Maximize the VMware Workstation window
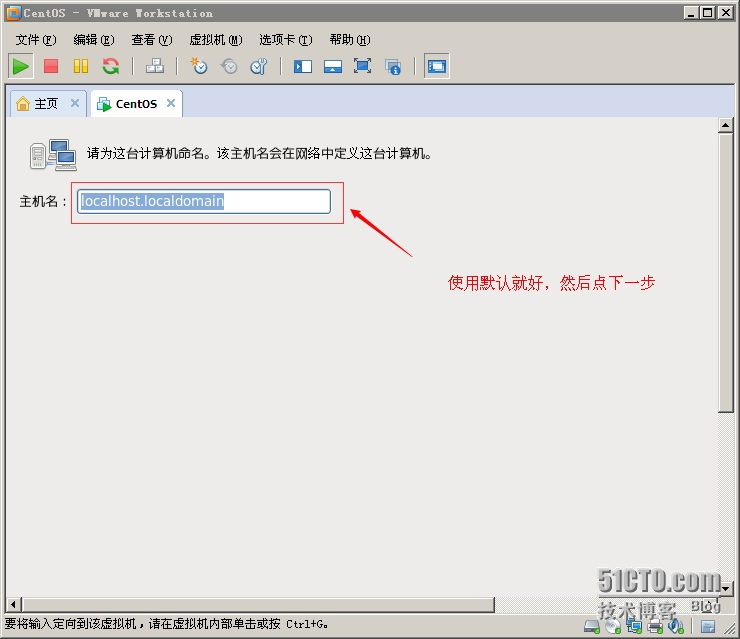The height and width of the screenshot is (639, 740). coord(707,13)
